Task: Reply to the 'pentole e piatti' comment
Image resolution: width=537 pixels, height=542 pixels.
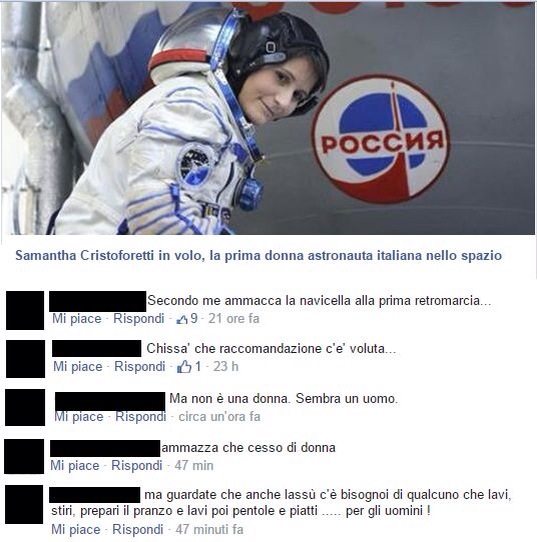Action: point(138,530)
